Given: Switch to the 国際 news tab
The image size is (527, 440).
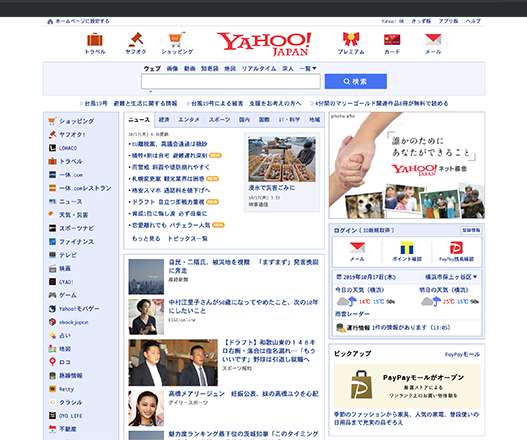Looking at the screenshot, I should (x=264, y=120).
